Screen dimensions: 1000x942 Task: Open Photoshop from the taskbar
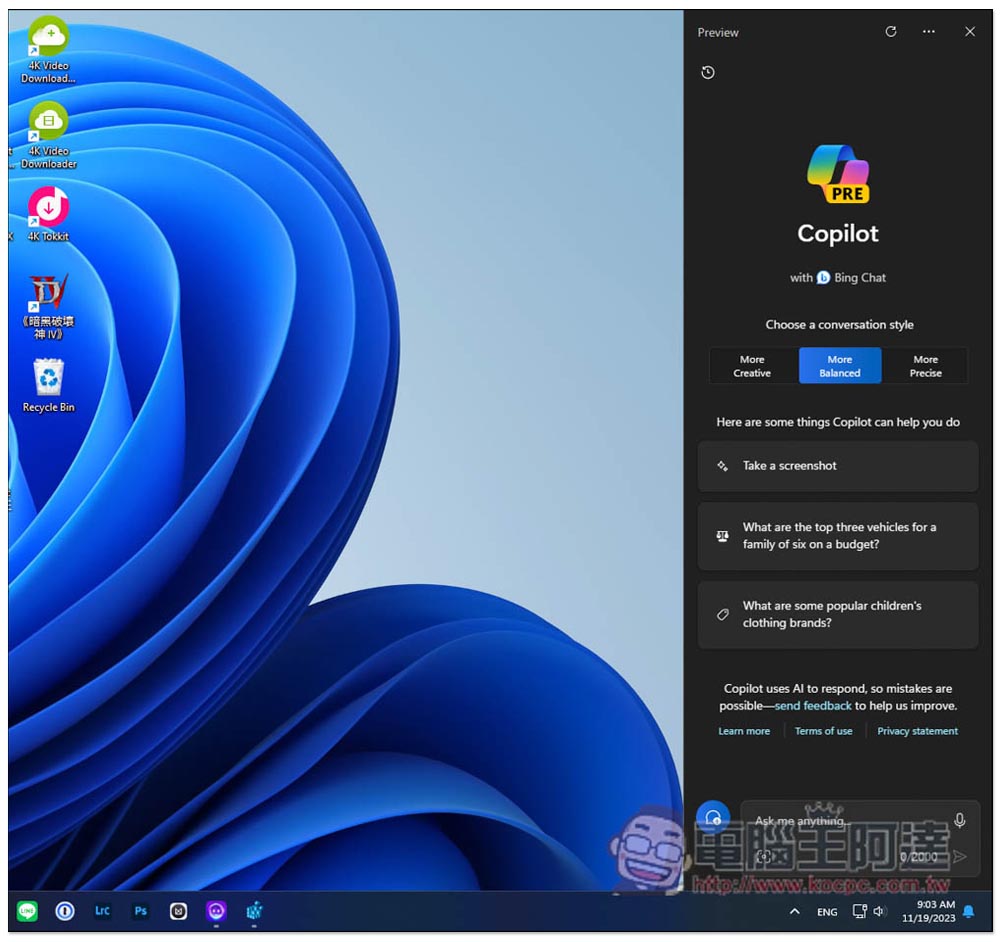[x=140, y=911]
